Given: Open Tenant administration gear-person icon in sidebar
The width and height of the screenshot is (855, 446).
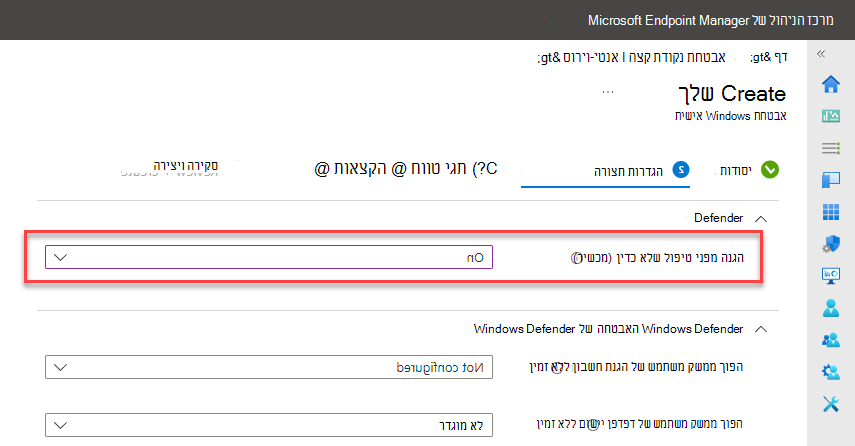Looking at the screenshot, I should coord(830,372).
